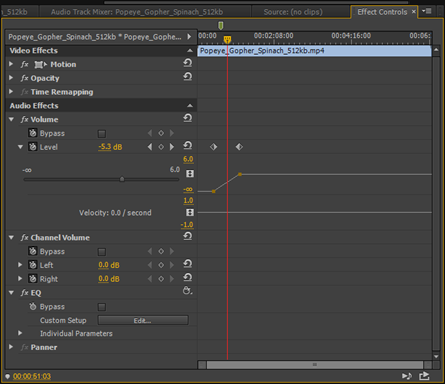
Task: Go to previous Level keyframe
Action: (x=150, y=147)
